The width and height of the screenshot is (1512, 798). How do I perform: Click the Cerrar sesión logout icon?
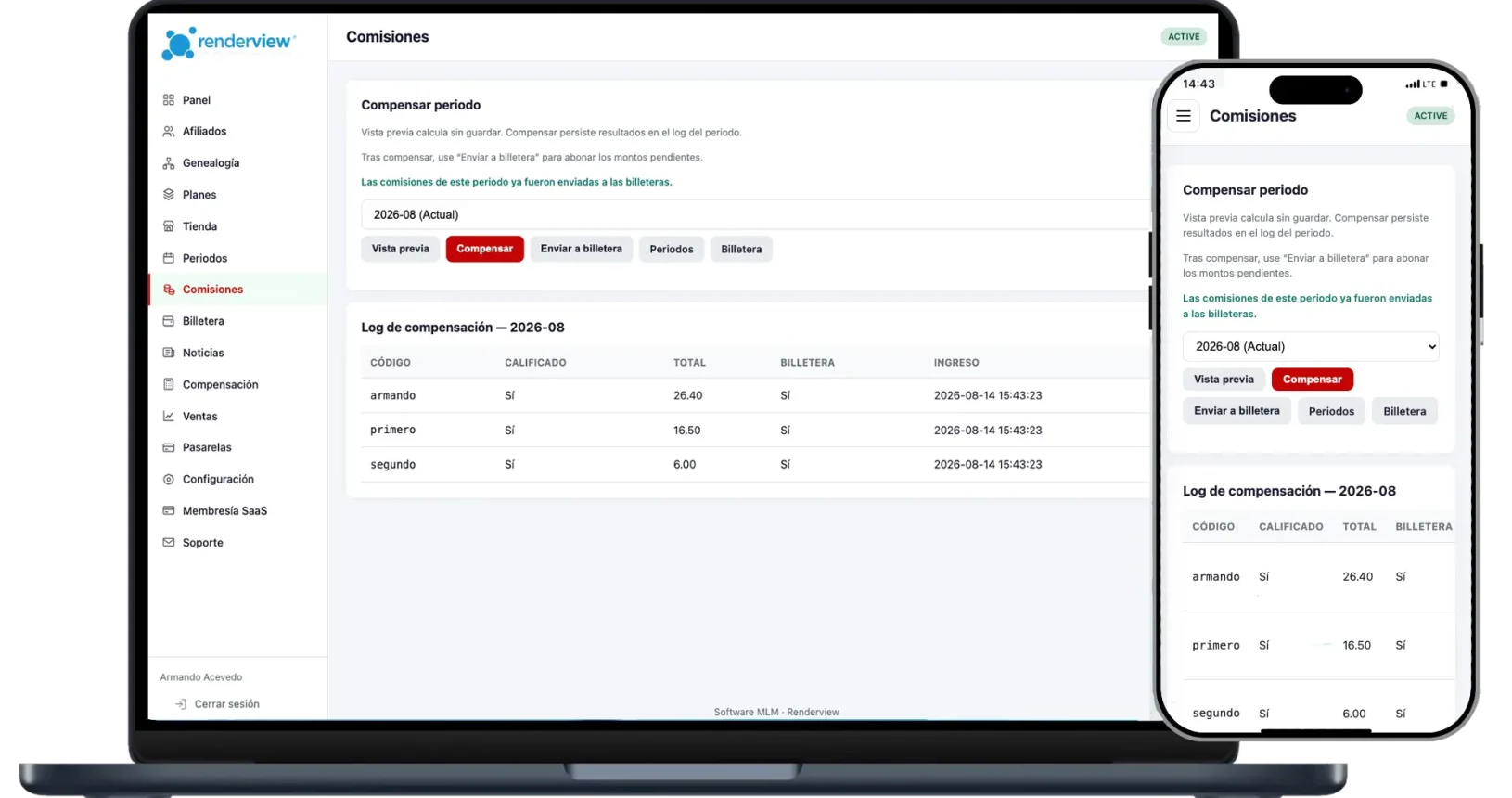181,704
